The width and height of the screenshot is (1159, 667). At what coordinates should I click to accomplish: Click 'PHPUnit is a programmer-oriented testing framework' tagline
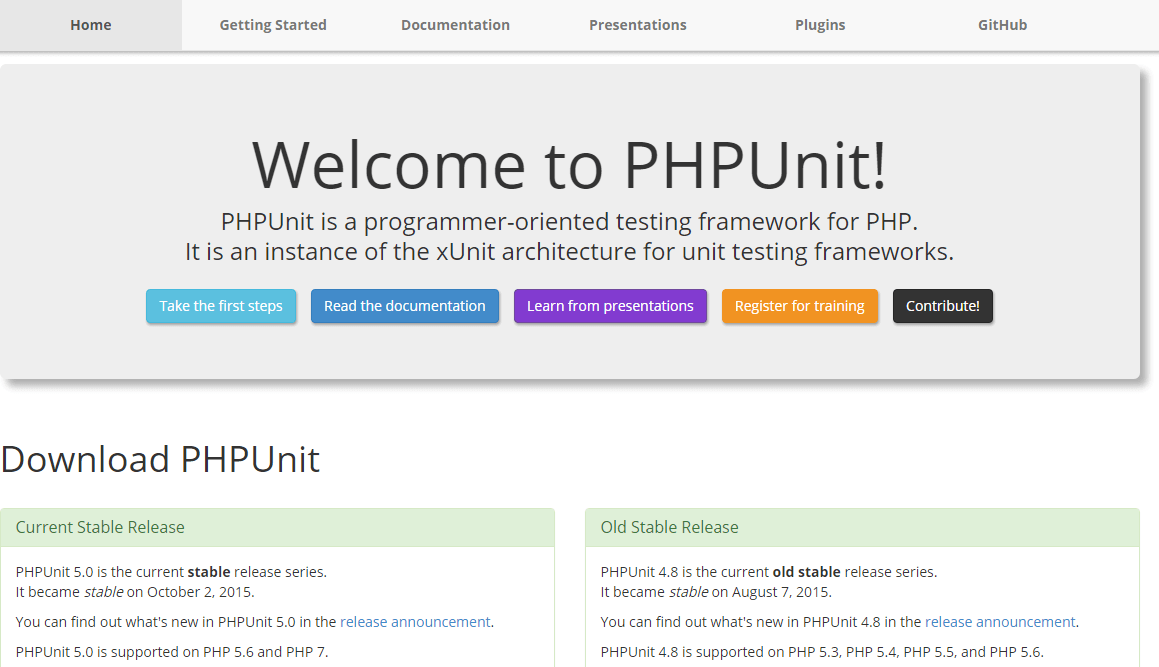point(569,222)
